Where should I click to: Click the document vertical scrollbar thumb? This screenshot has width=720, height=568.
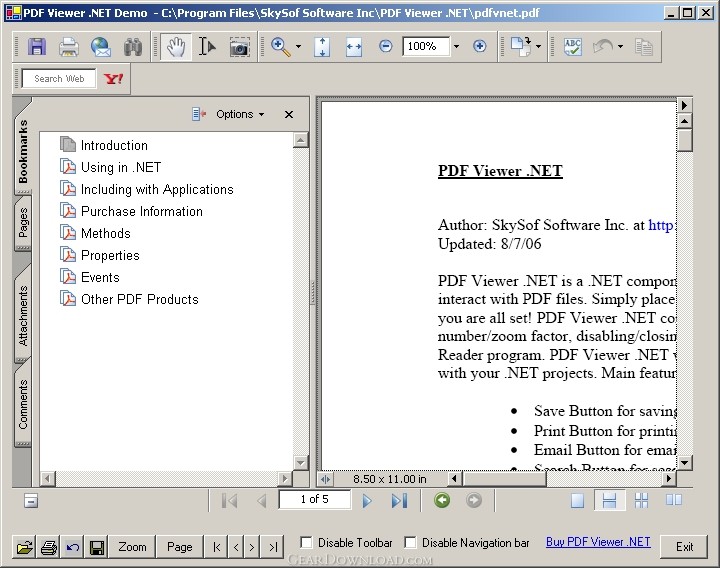click(684, 141)
